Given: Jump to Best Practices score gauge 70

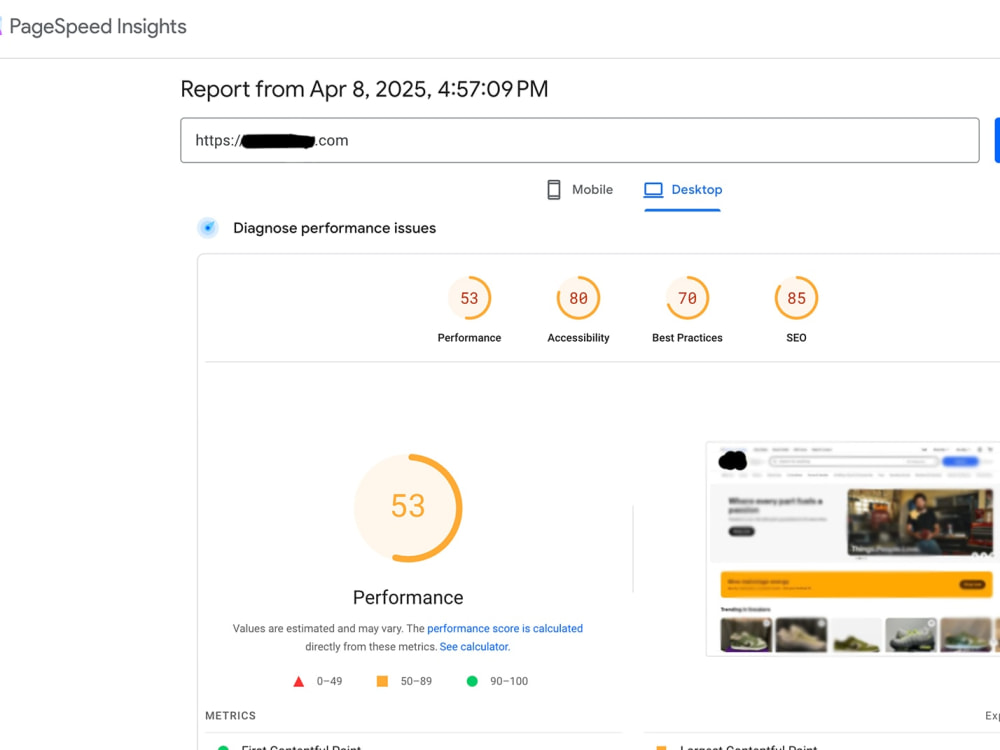Looking at the screenshot, I should pos(688,298).
